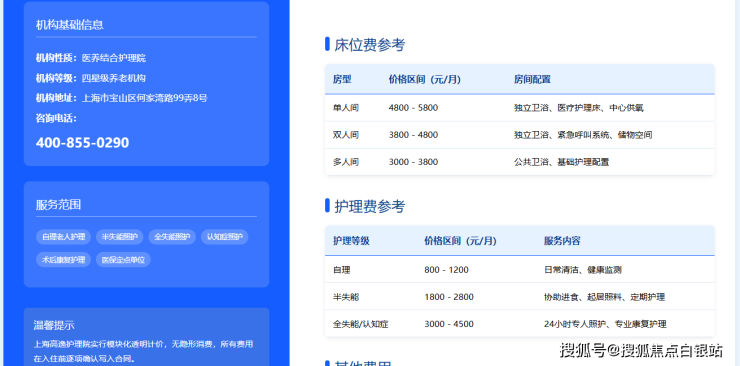Click the 温馨提示 heading
This screenshot has height=366, width=740.
[x=54, y=325]
